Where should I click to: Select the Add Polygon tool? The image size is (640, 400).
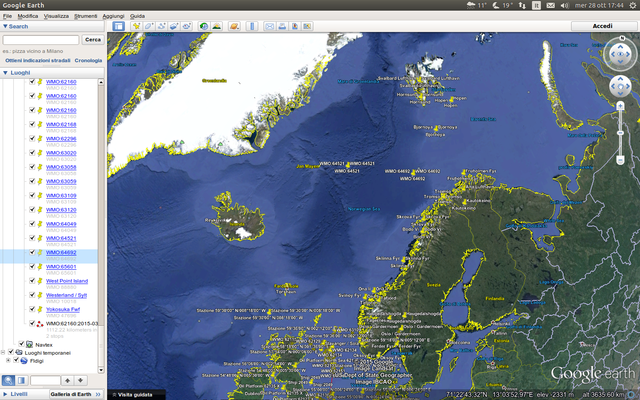click(149, 26)
